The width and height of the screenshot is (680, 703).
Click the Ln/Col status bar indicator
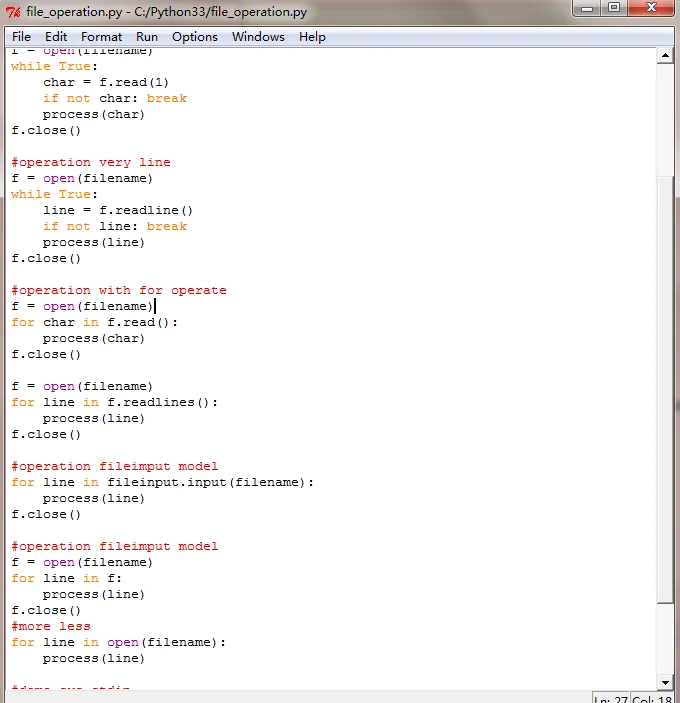(633, 699)
